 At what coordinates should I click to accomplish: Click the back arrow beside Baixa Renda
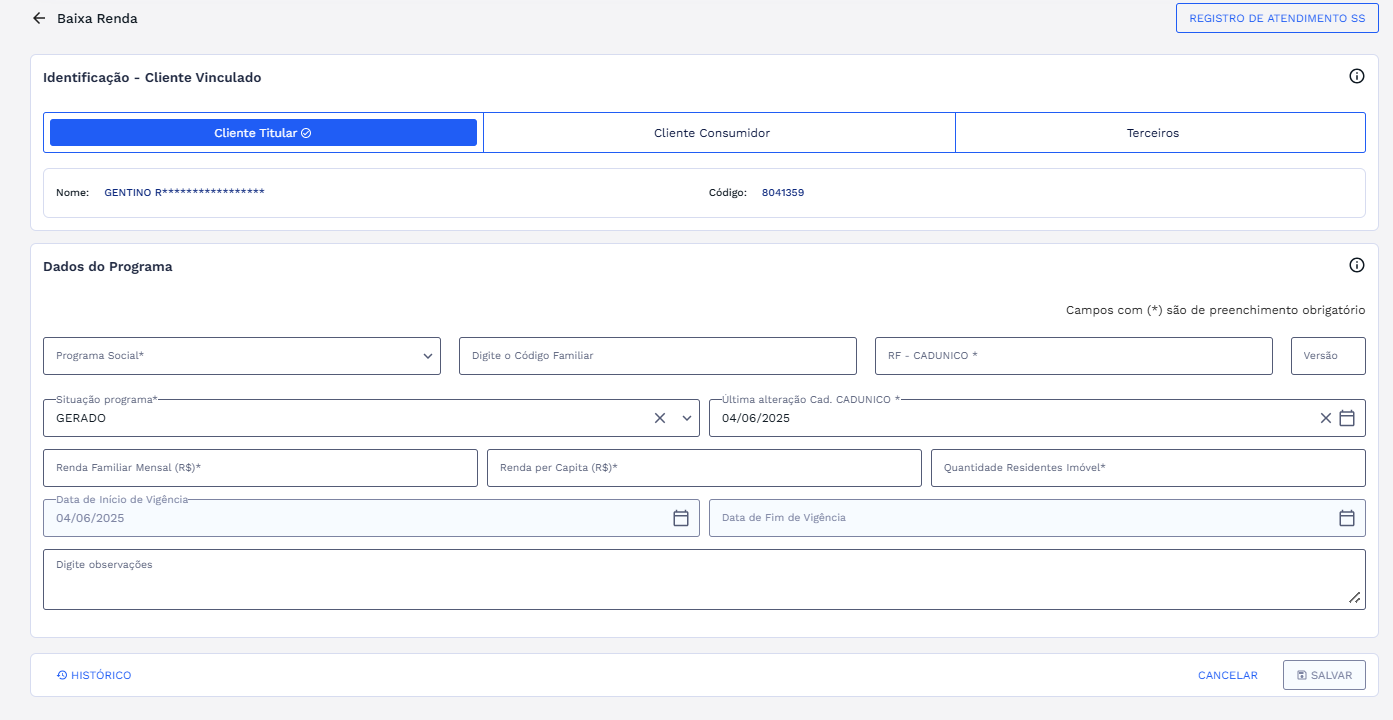(39, 18)
